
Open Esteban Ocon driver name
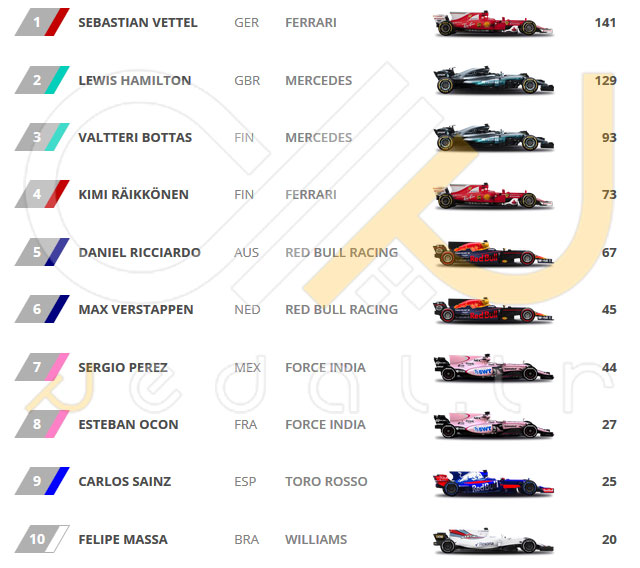pyautogui.click(x=128, y=425)
